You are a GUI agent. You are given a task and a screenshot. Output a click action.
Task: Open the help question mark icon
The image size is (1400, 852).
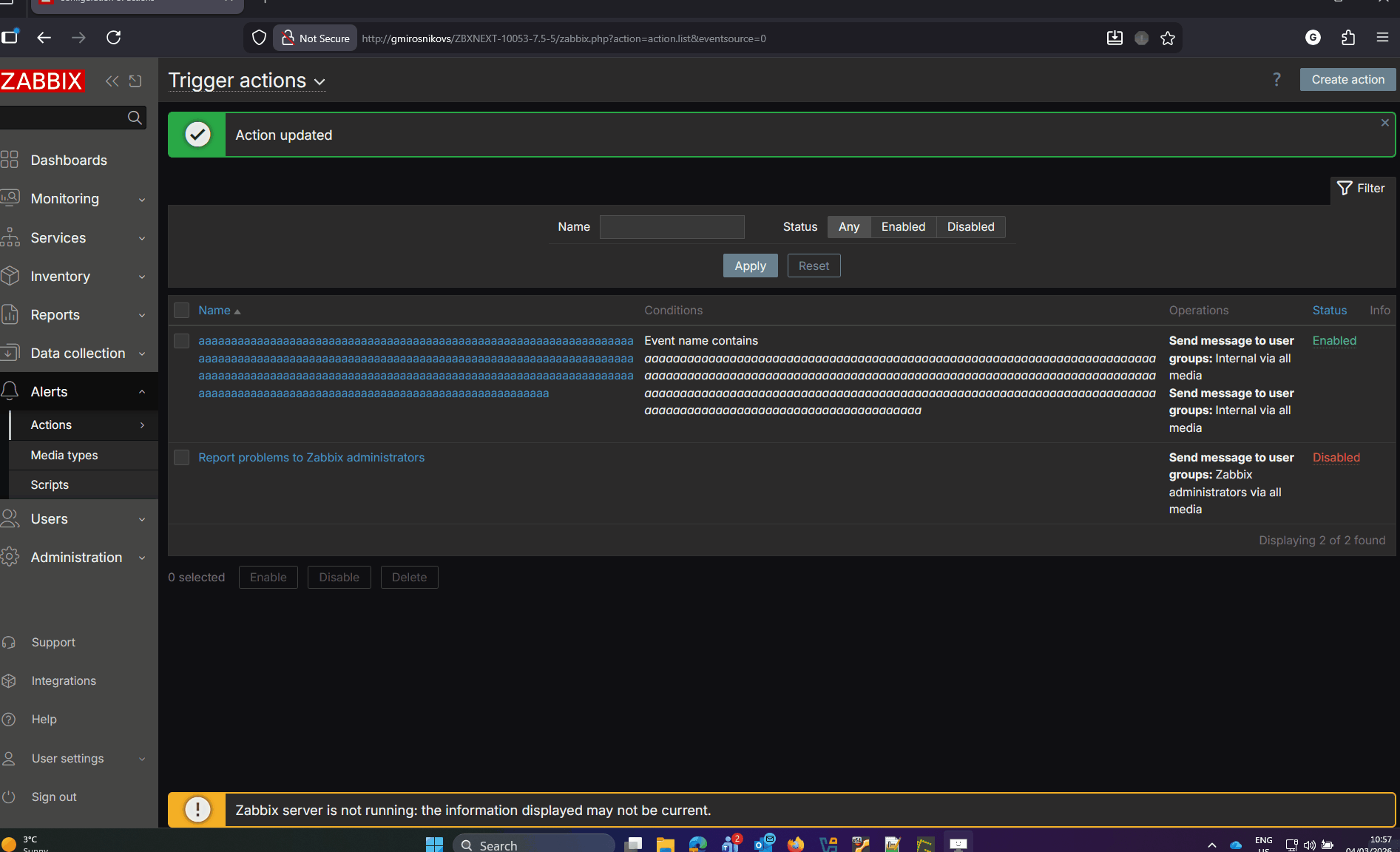tap(1276, 80)
